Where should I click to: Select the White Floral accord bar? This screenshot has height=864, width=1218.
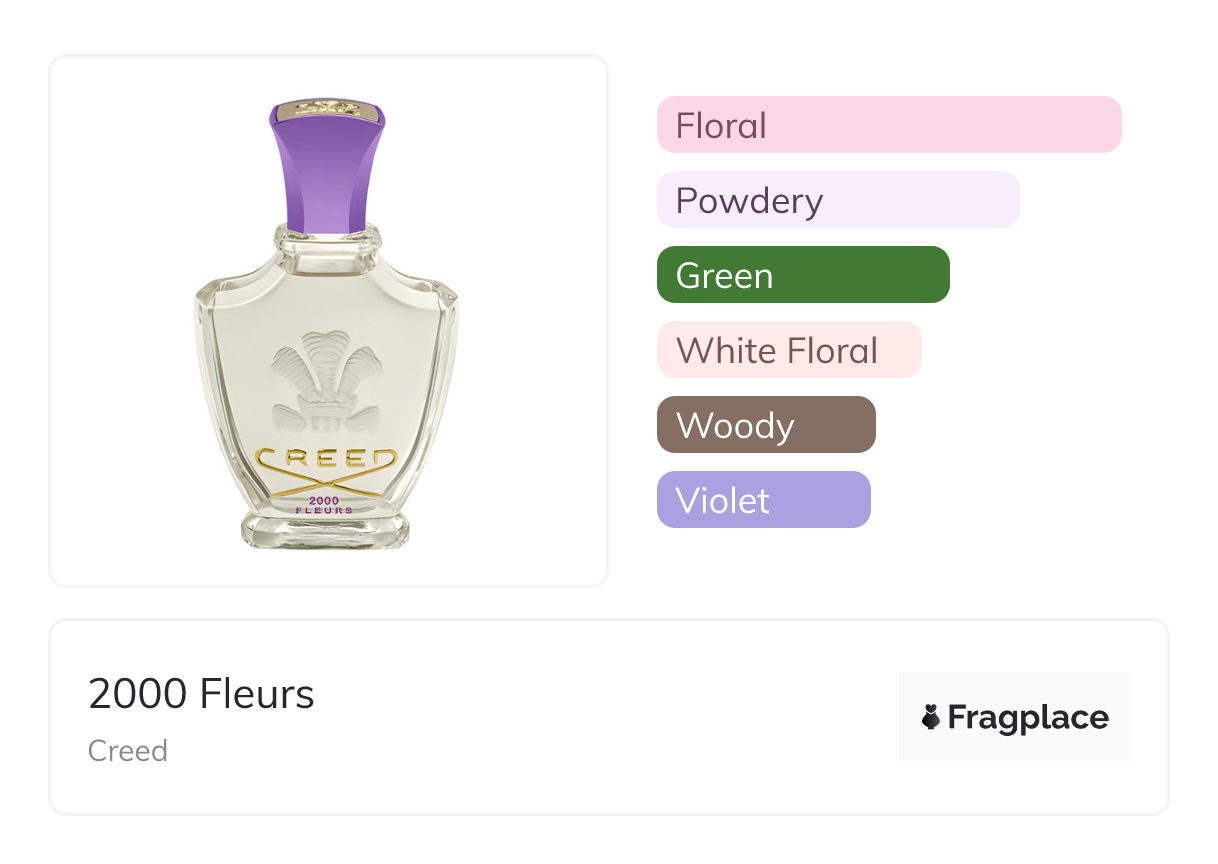coord(788,350)
